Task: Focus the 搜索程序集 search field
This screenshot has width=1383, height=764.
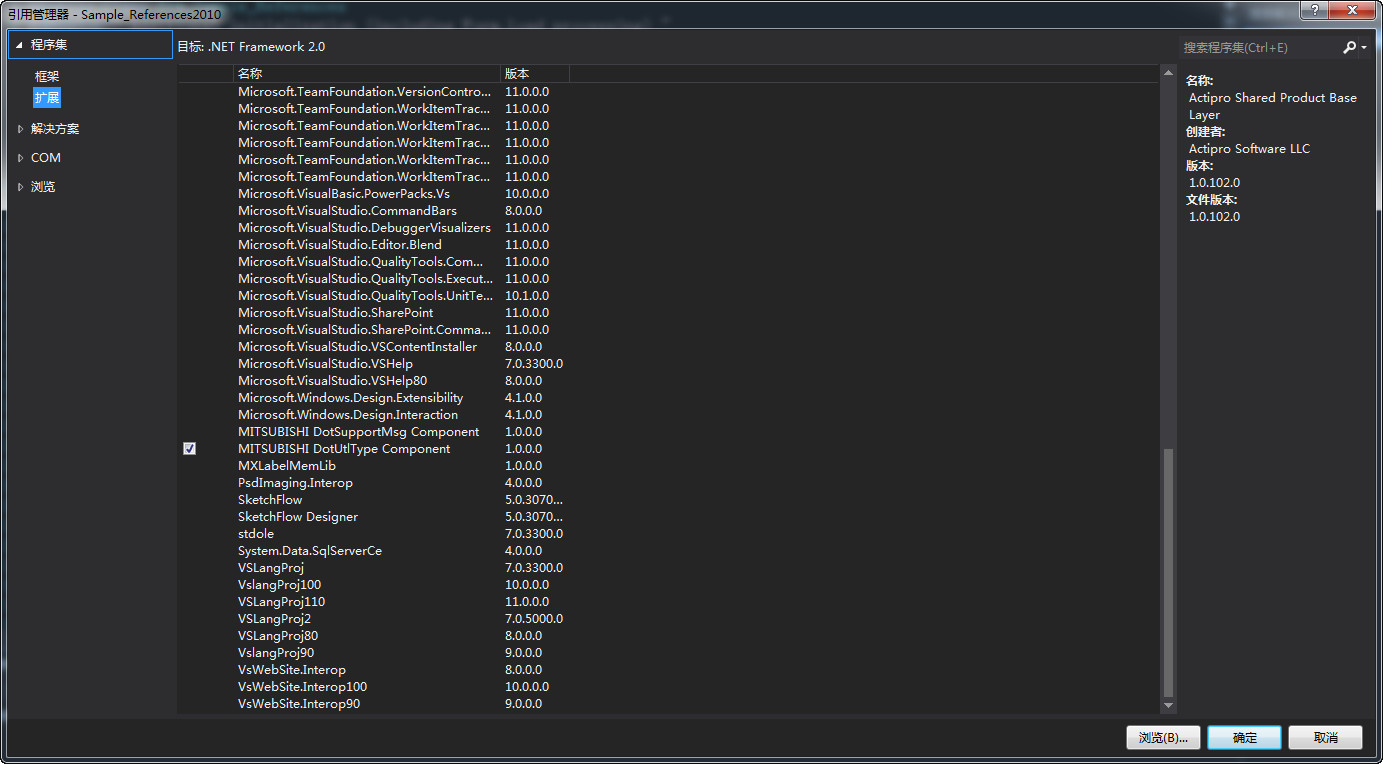Action: click(x=1258, y=47)
